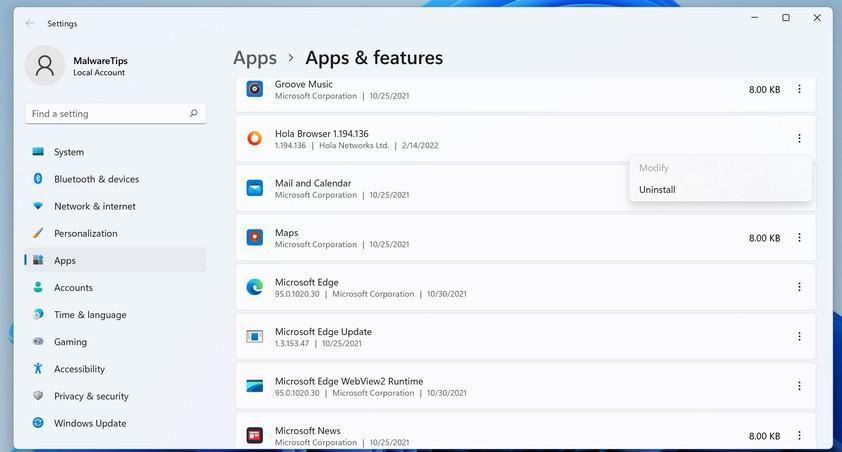
Task: Open Hola Browser three-dot options menu
Action: click(799, 138)
